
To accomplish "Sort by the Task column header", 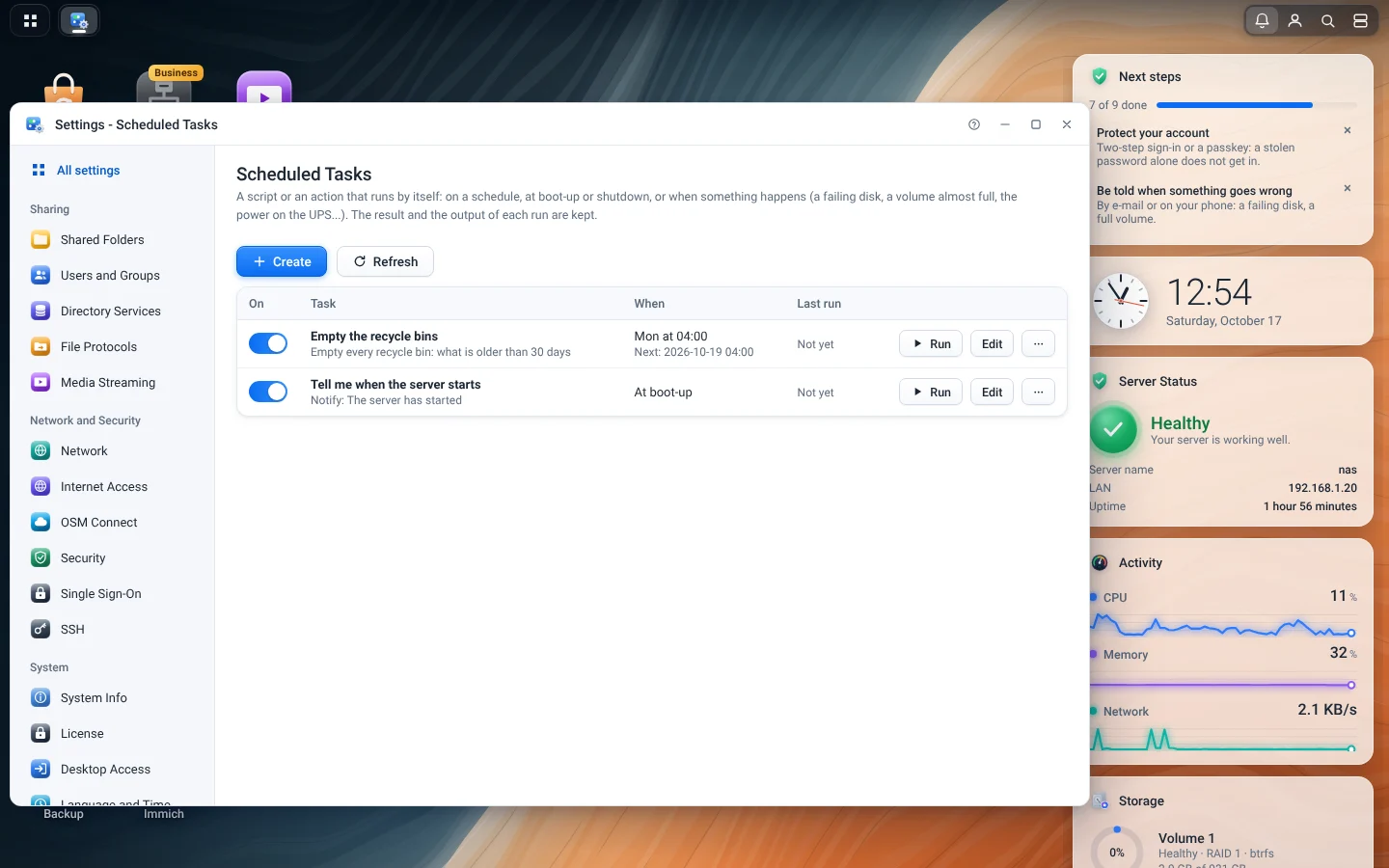I will (x=322, y=303).
